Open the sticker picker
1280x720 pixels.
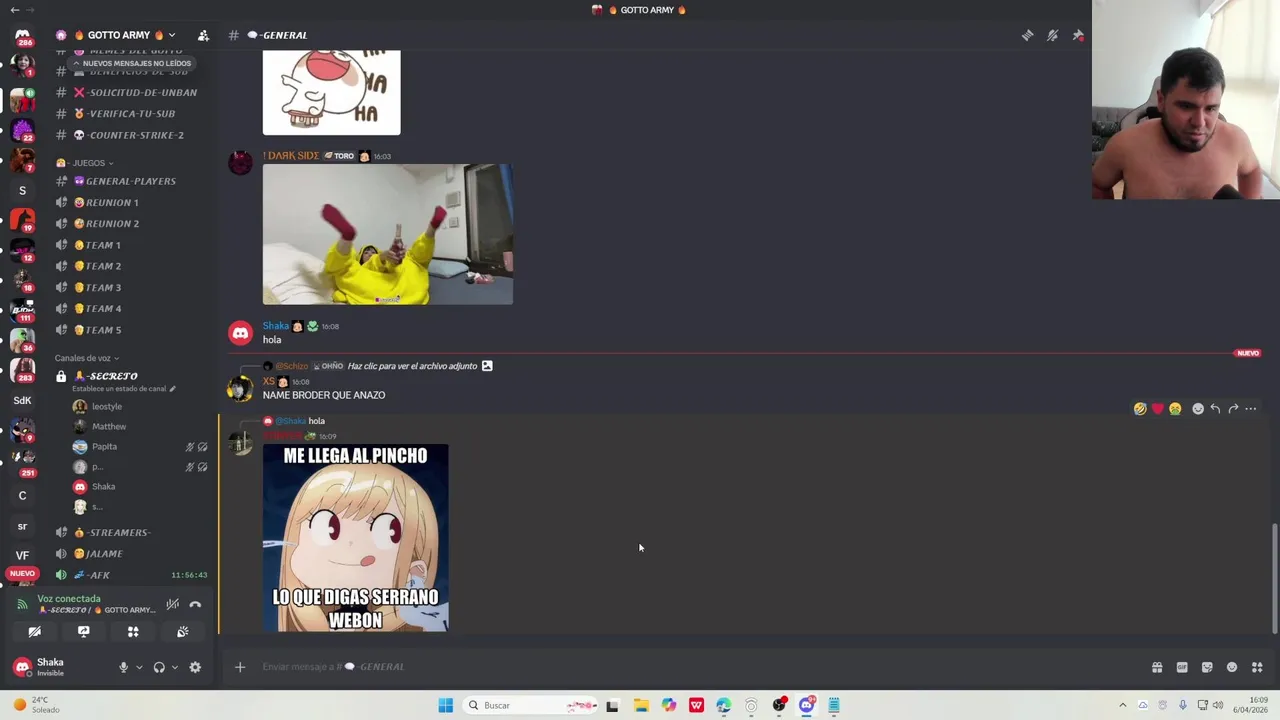coord(1207,667)
